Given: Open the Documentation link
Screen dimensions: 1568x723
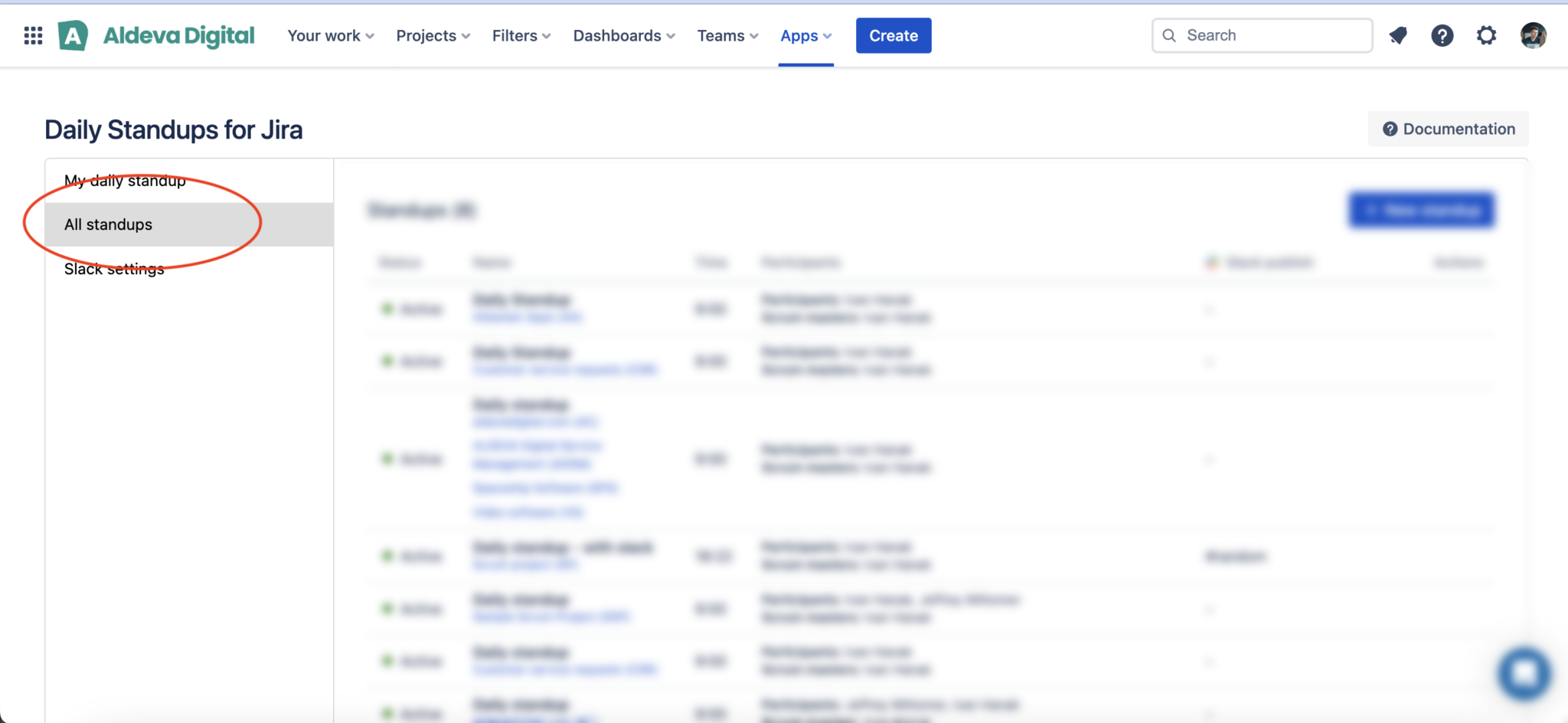Looking at the screenshot, I should pyautogui.click(x=1449, y=129).
